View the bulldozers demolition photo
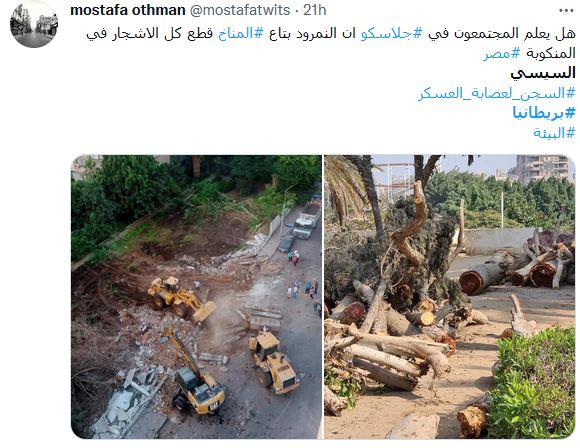The image size is (580, 448). [x=196, y=297]
